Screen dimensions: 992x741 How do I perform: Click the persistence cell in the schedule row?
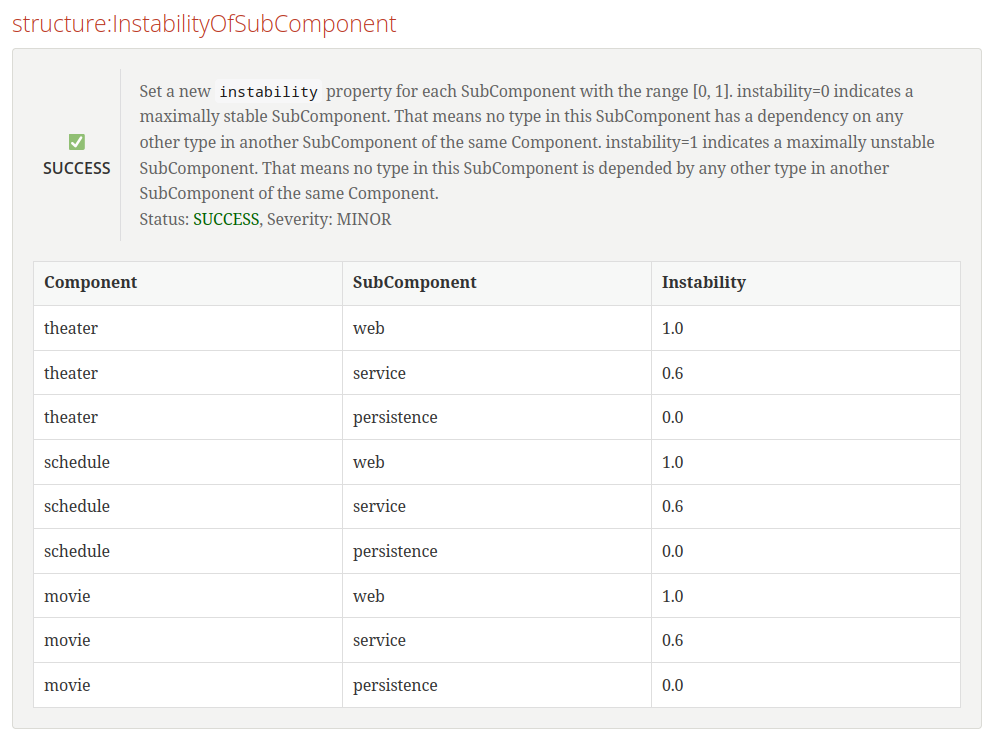coord(395,551)
